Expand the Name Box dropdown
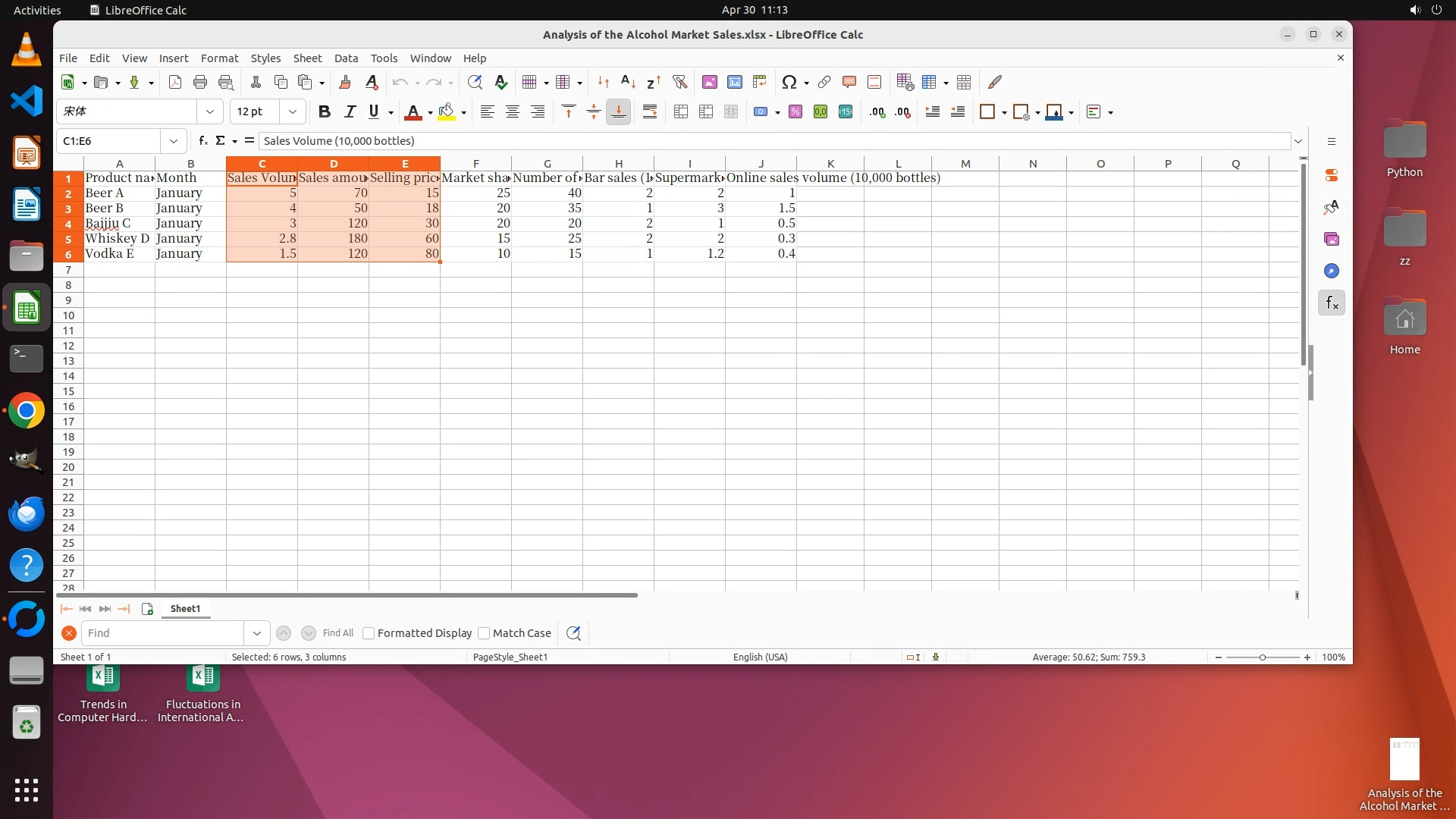This screenshot has height=819, width=1456. click(x=174, y=141)
